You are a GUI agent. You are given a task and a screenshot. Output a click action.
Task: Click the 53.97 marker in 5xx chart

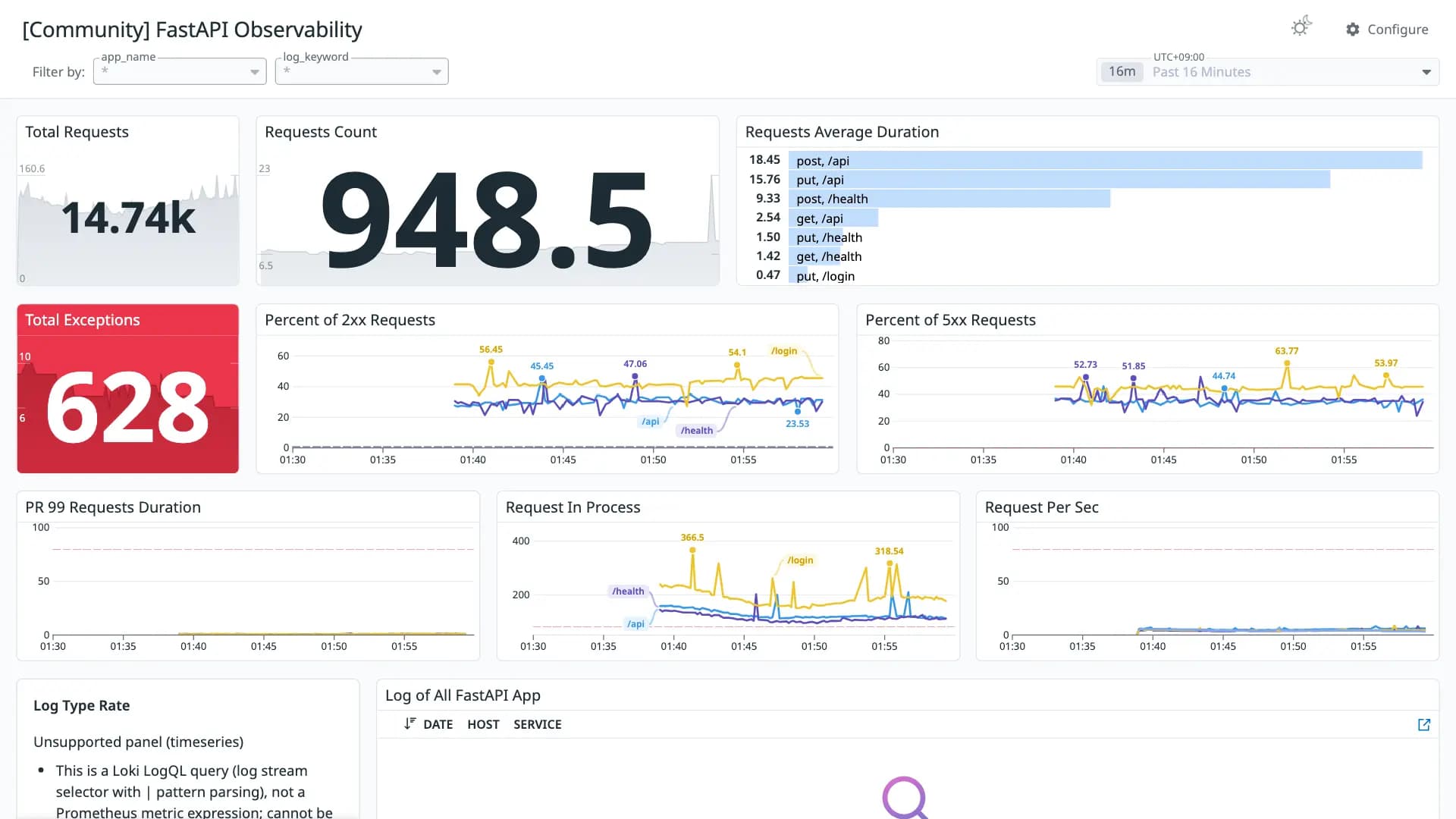point(1386,375)
